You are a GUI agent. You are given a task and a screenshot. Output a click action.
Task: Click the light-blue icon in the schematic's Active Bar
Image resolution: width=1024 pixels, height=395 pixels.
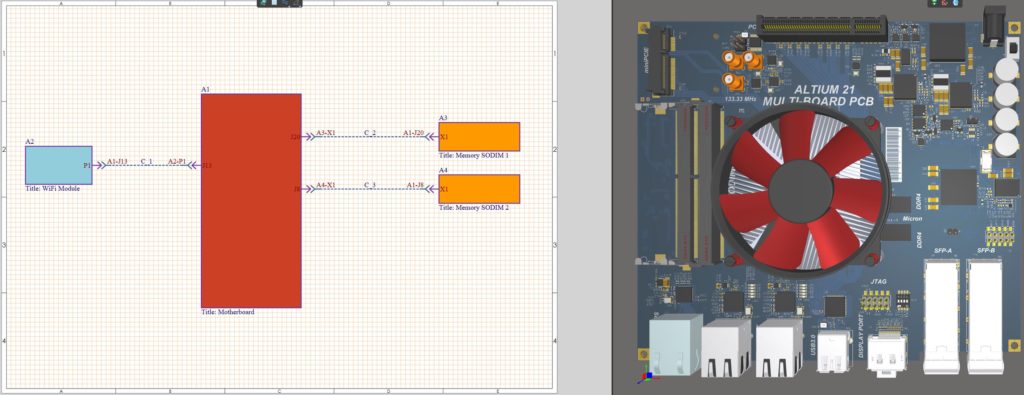click(274, 3)
